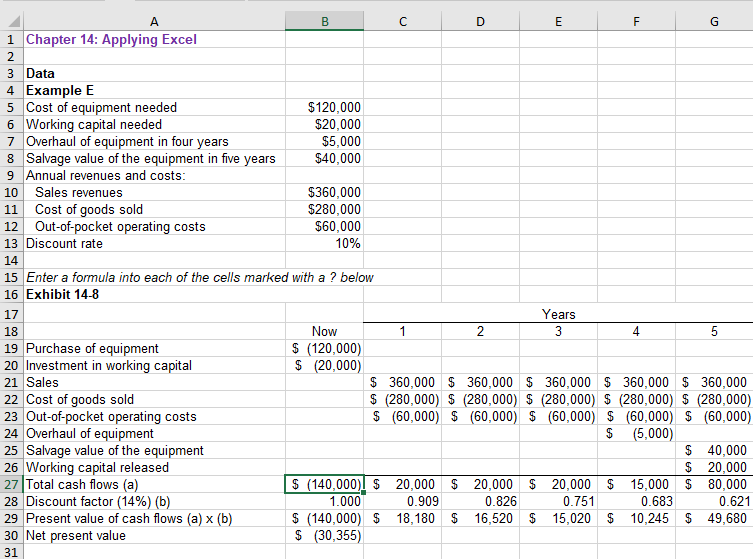The image size is (753, 559).
Task: Select row 1 header
Action: pos(12,39)
